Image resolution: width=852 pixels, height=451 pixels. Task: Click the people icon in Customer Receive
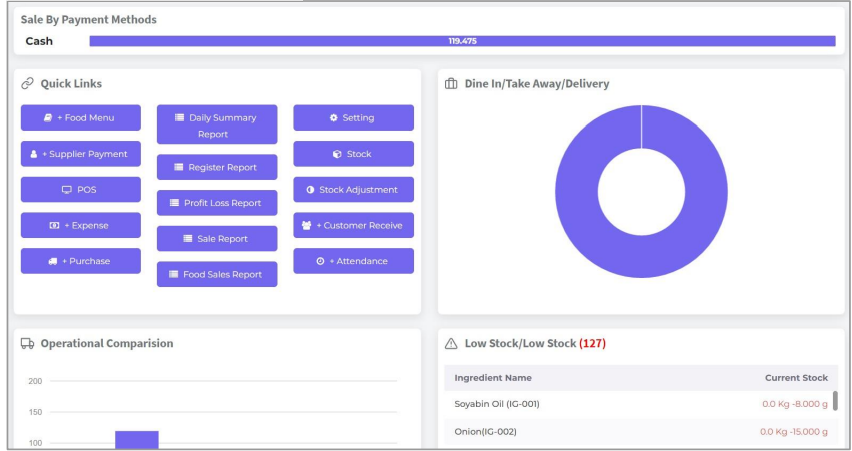306,225
